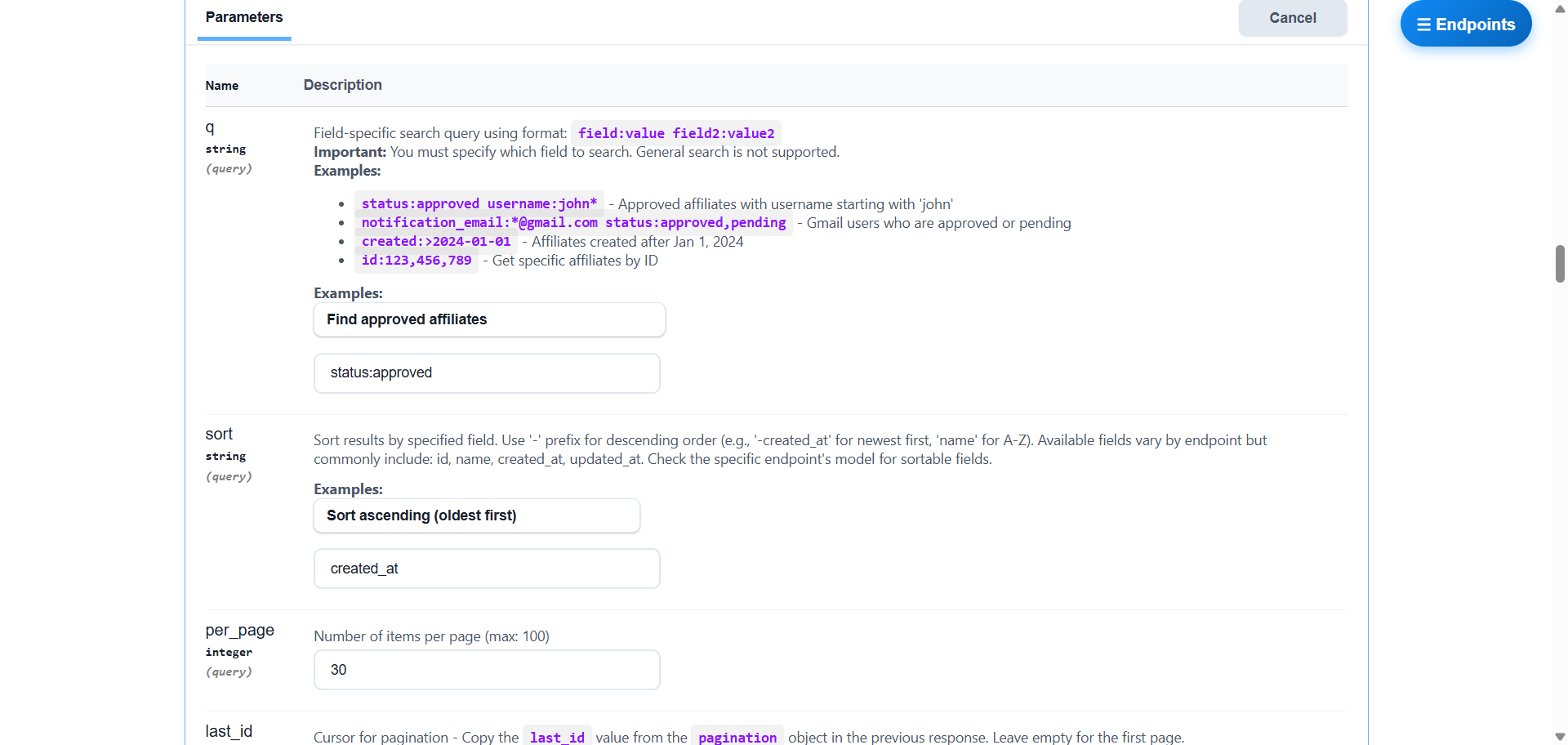Click the sort input with created_at
The height and width of the screenshot is (745, 1568).
(487, 569)
